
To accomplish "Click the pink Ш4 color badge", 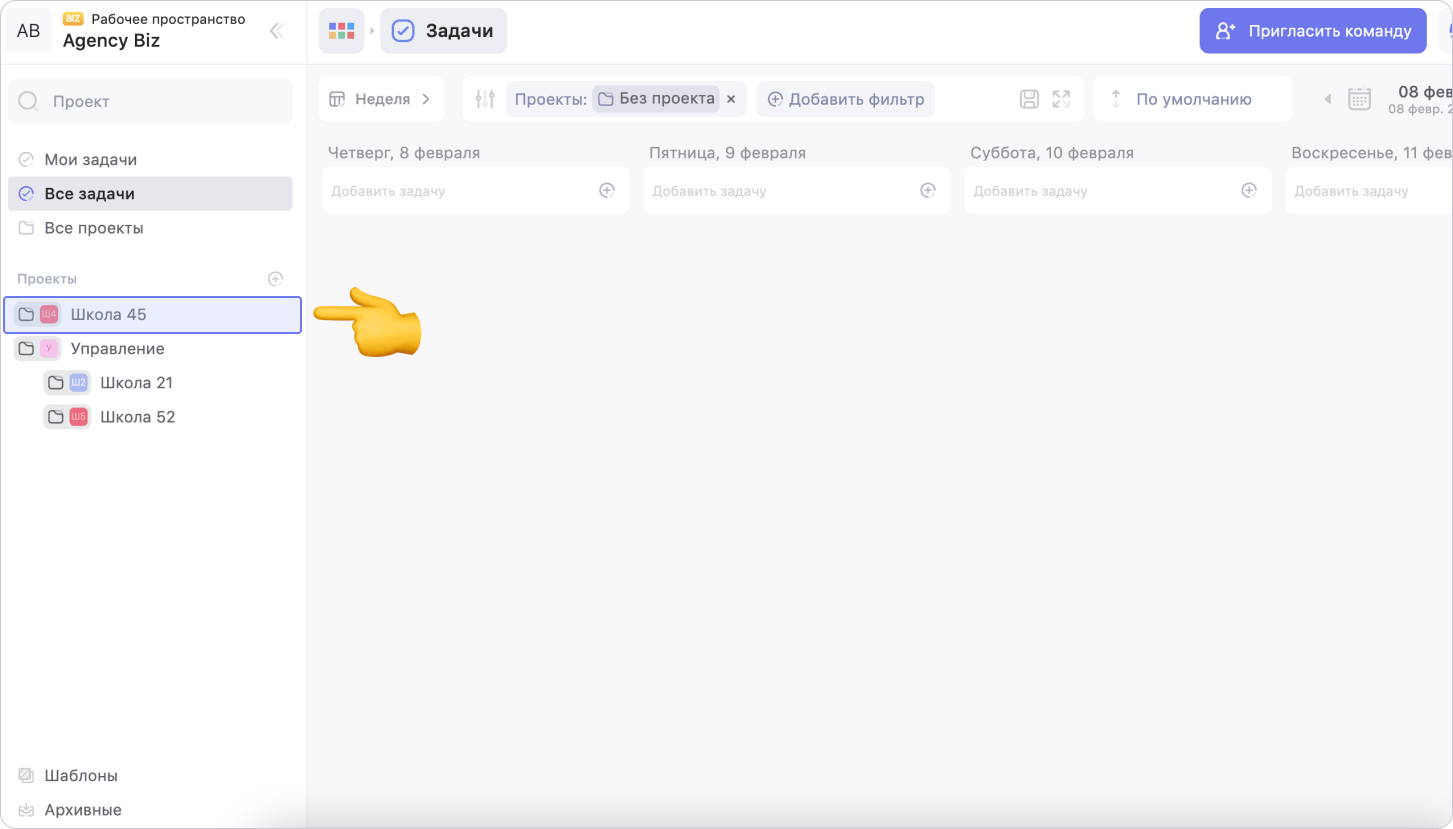I will 49,315.
